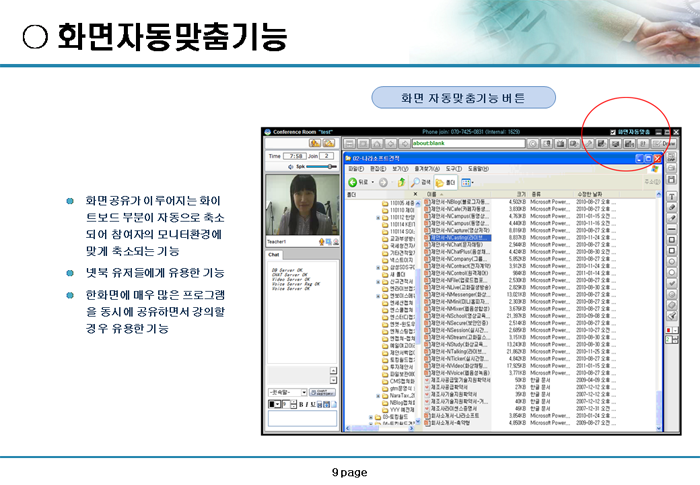Image resolution: width=700 pixels, height=485 pixels.
Task: Click the Draw button in the top toolbar
Action: pyautogui.click(x=663, y=144)
